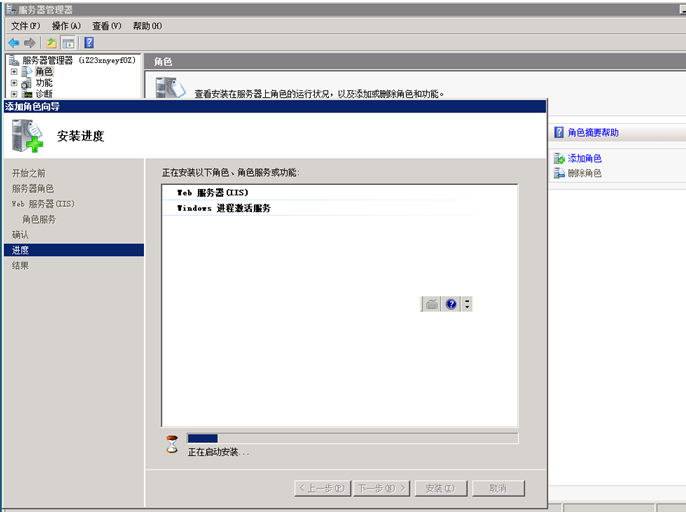Open the 操作(A) menu
The height and width of the screenshot is (515, 686).
point(66,26)
